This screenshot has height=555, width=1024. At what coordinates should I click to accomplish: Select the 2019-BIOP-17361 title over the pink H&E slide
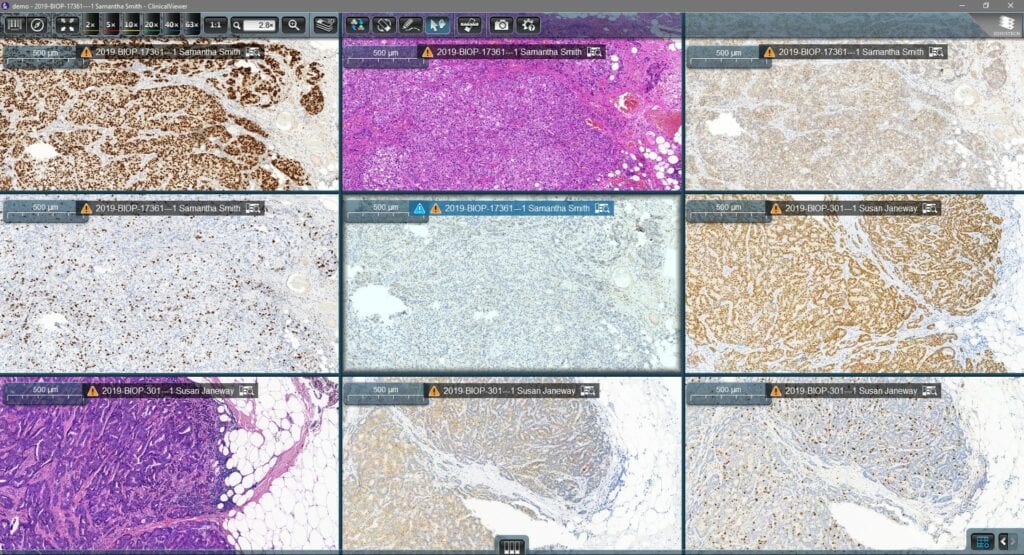click(x=509, y=52)
